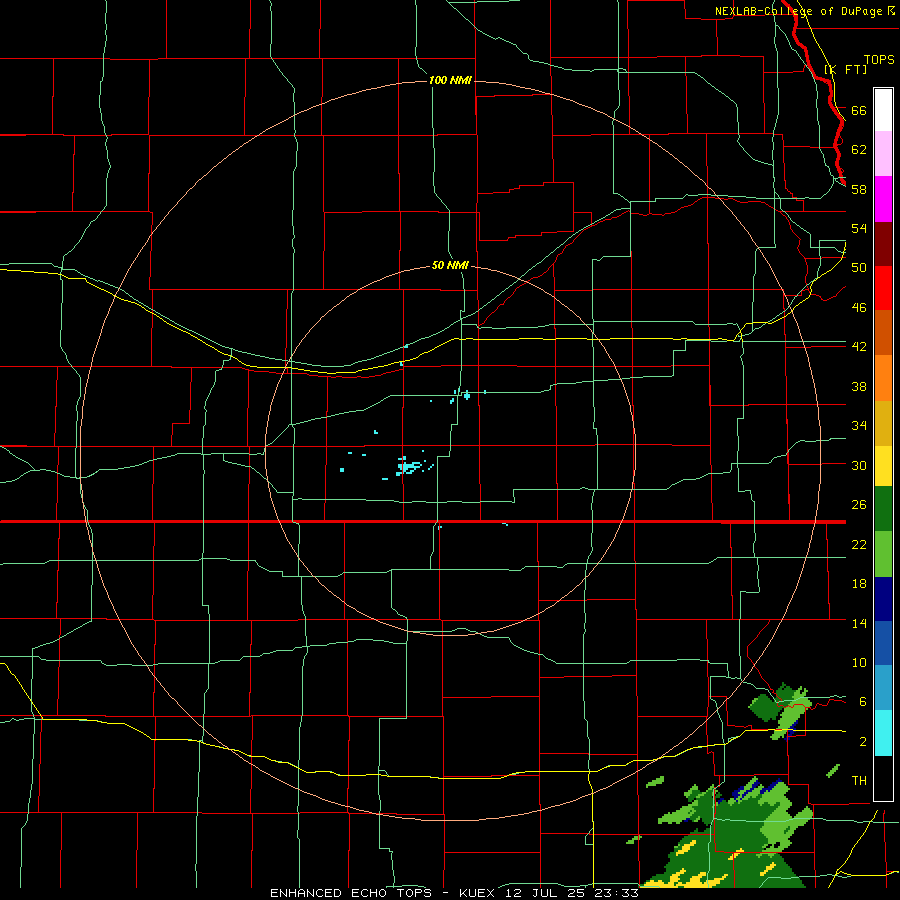
Task: Select the navy band between 14 and 18
Action: click(883, 599)
